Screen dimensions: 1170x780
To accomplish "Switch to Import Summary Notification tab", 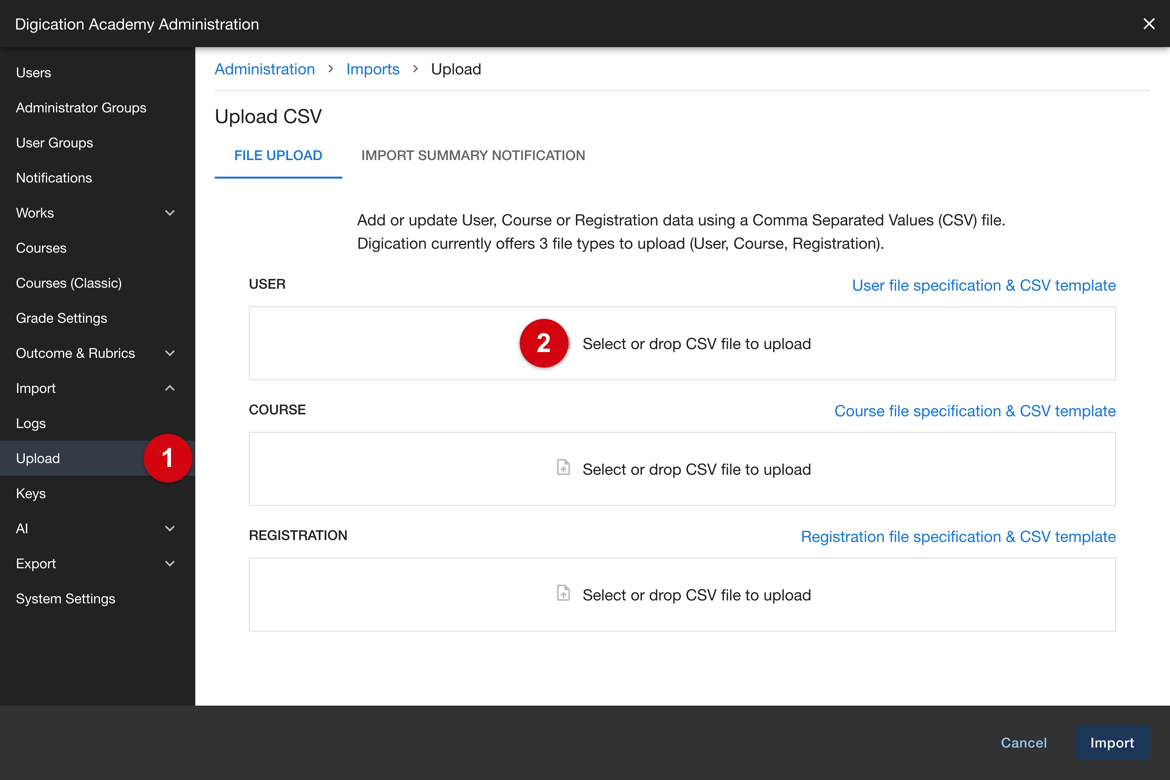I will coord(473,155).
